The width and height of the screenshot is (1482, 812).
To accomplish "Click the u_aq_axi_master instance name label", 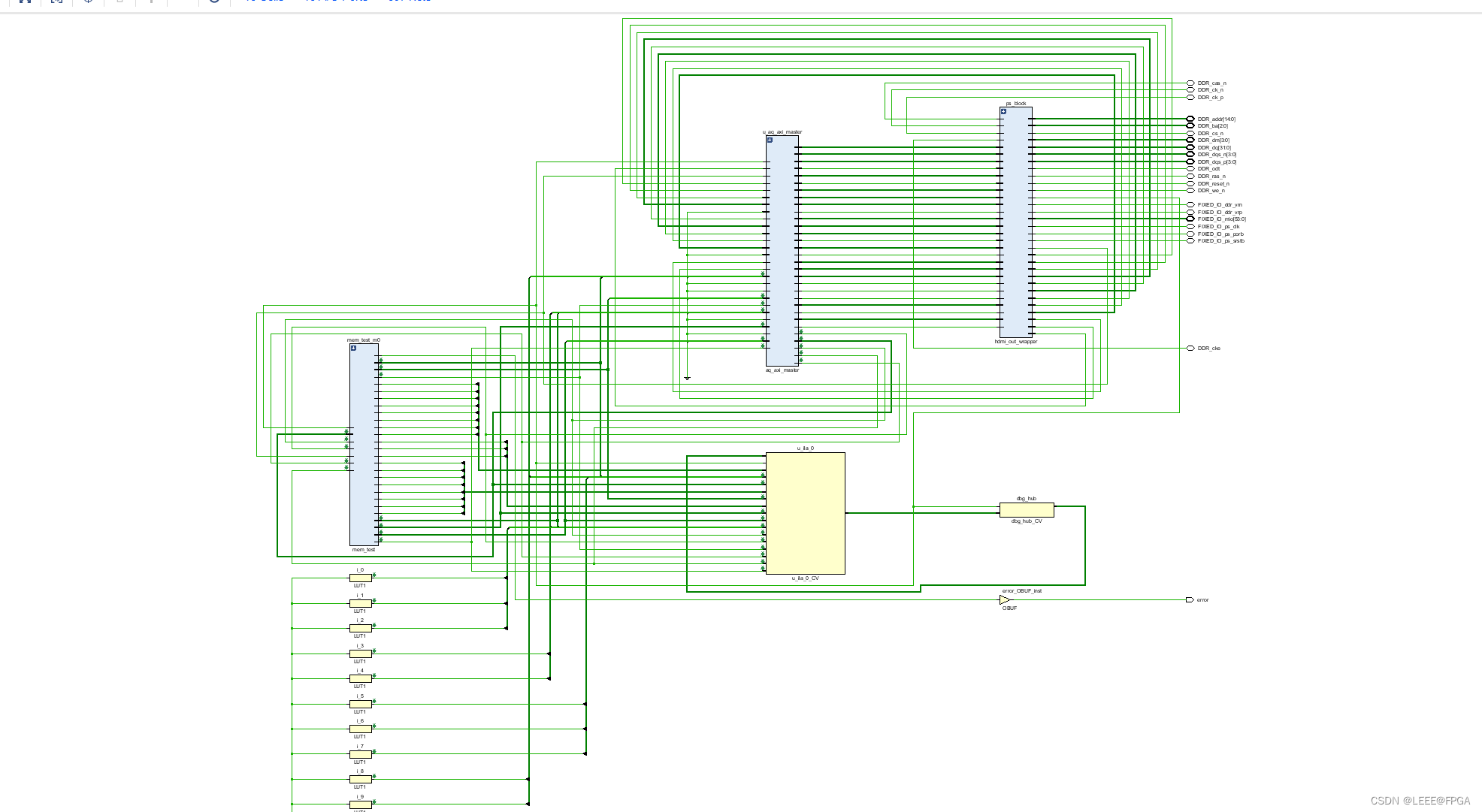I will [782, 132].
